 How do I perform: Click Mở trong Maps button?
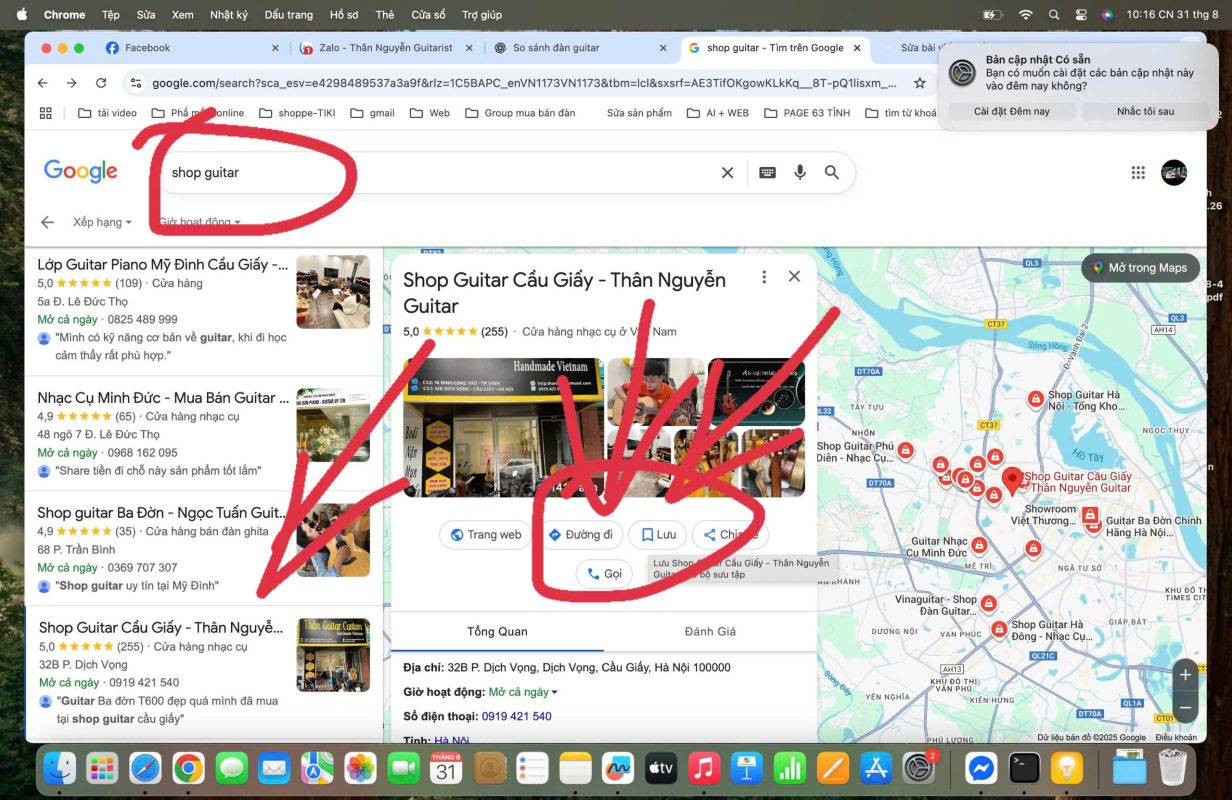click(1140, 268)
